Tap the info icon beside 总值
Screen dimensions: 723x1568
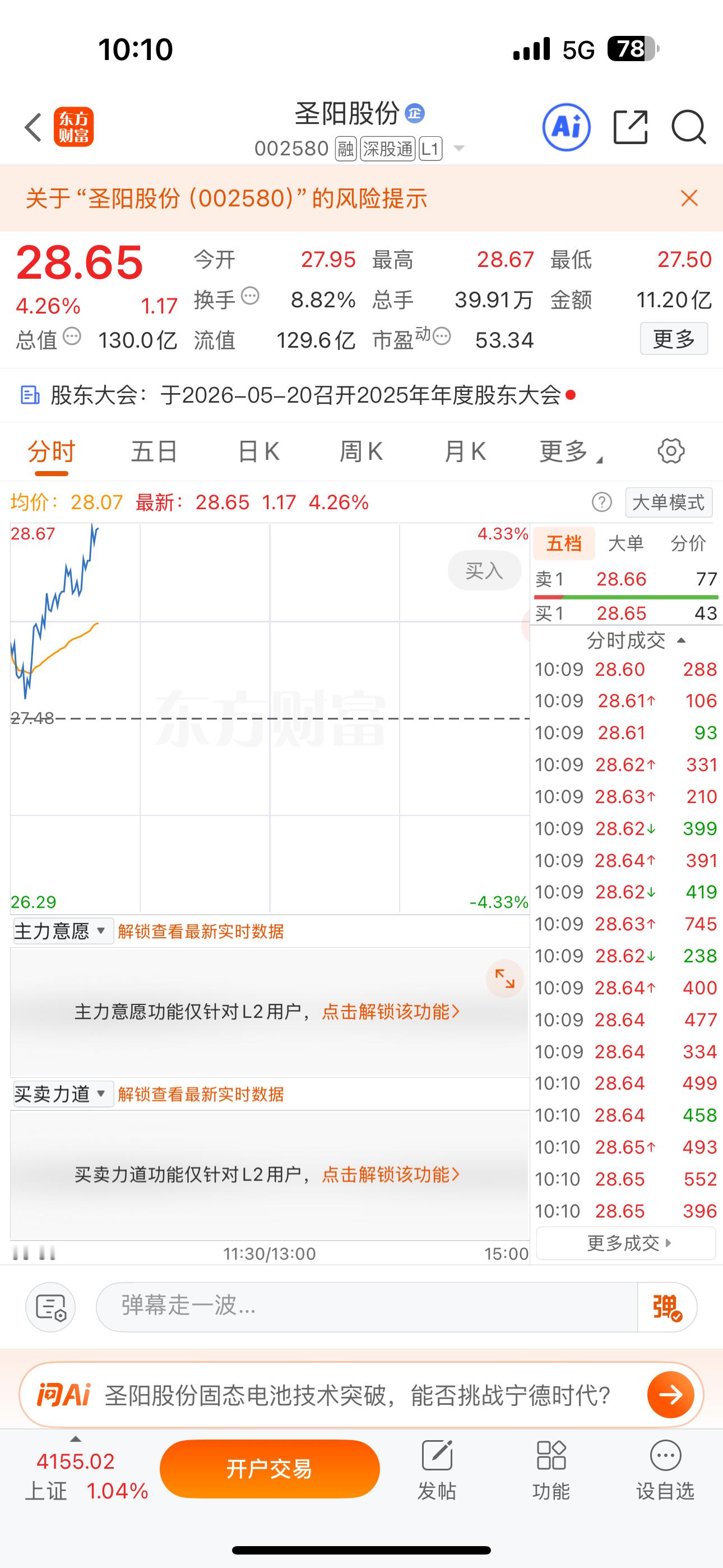point(72,336)
